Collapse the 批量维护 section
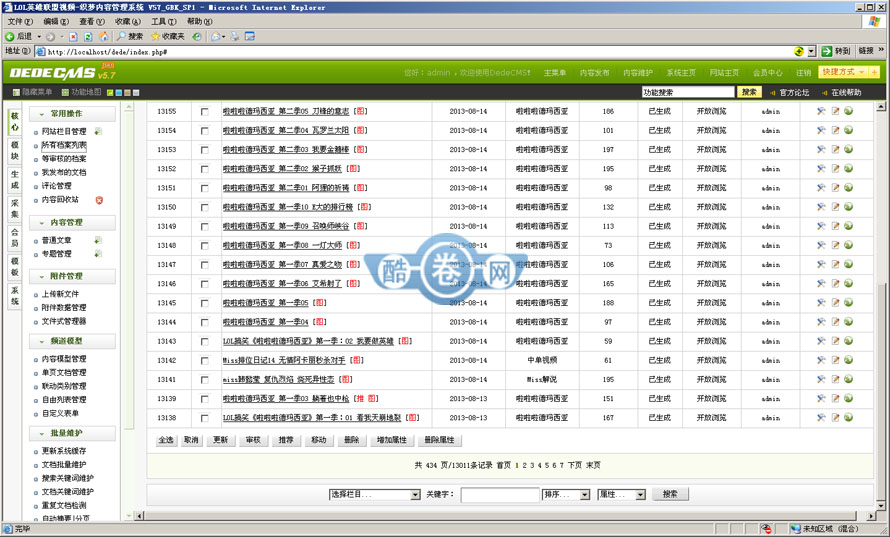The width and height of the screenshot is (890, 537). coord(72,433)
